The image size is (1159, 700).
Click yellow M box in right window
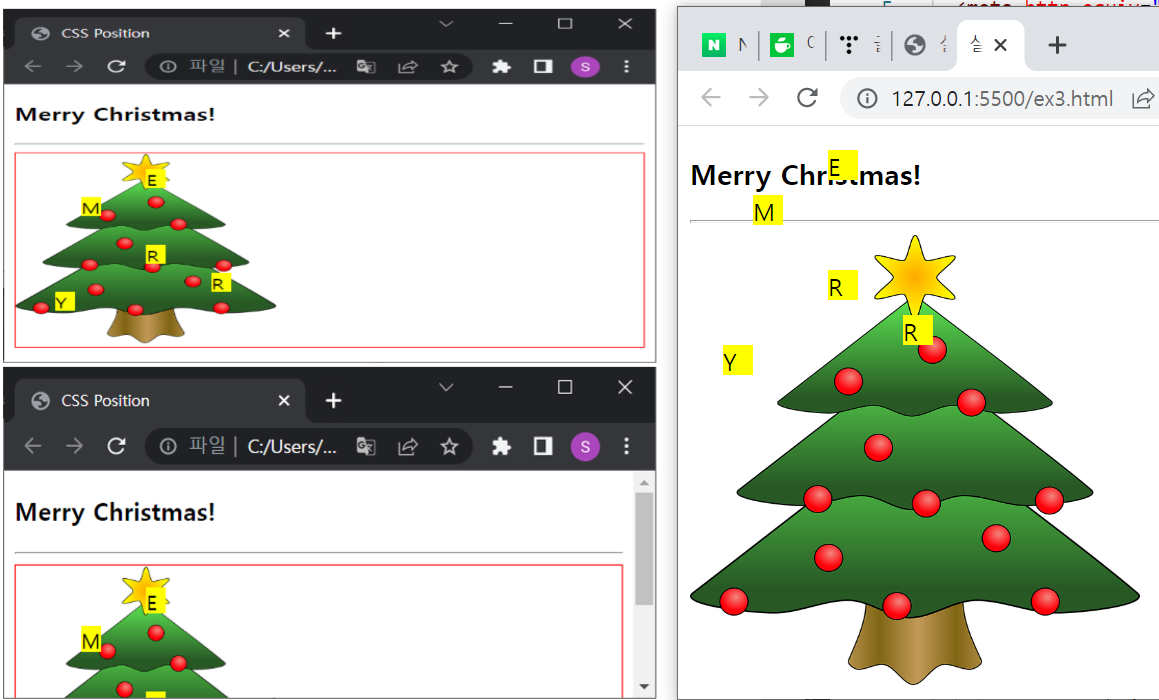768,210
